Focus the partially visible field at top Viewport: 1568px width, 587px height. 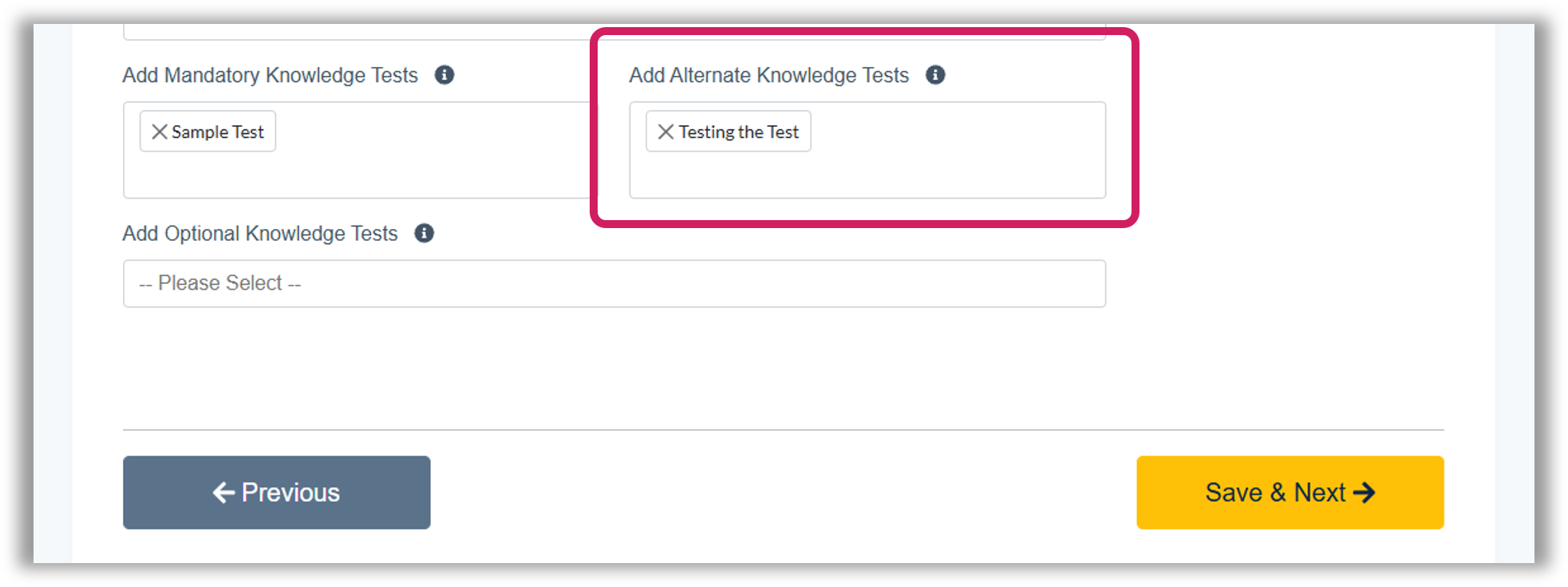coord(614,32)
